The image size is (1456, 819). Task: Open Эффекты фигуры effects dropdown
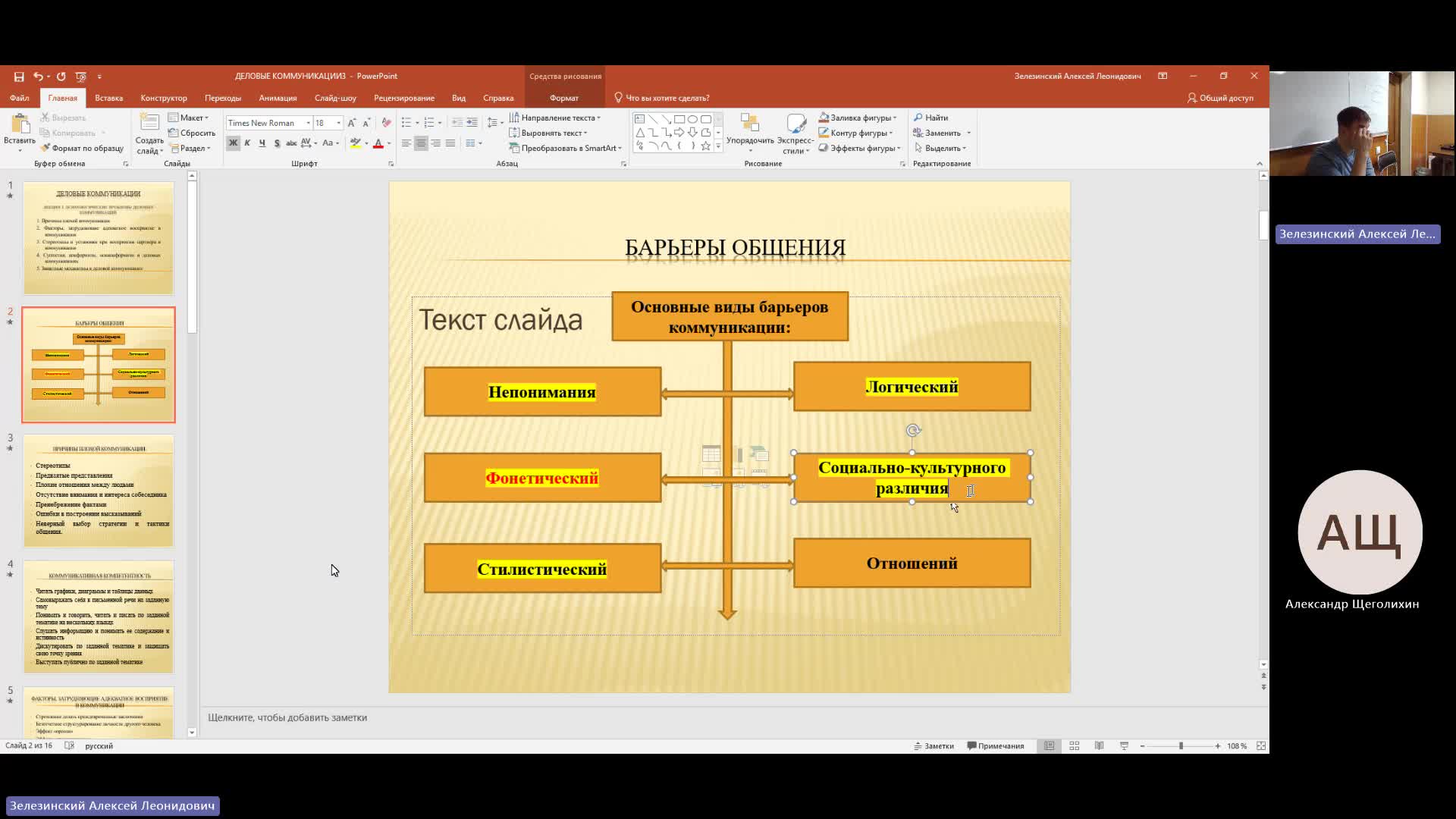859,148
